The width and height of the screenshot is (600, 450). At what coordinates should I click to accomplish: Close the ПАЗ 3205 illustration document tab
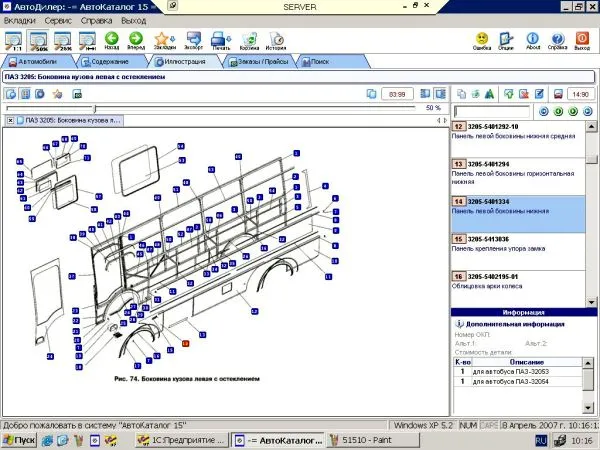[10, 121]
